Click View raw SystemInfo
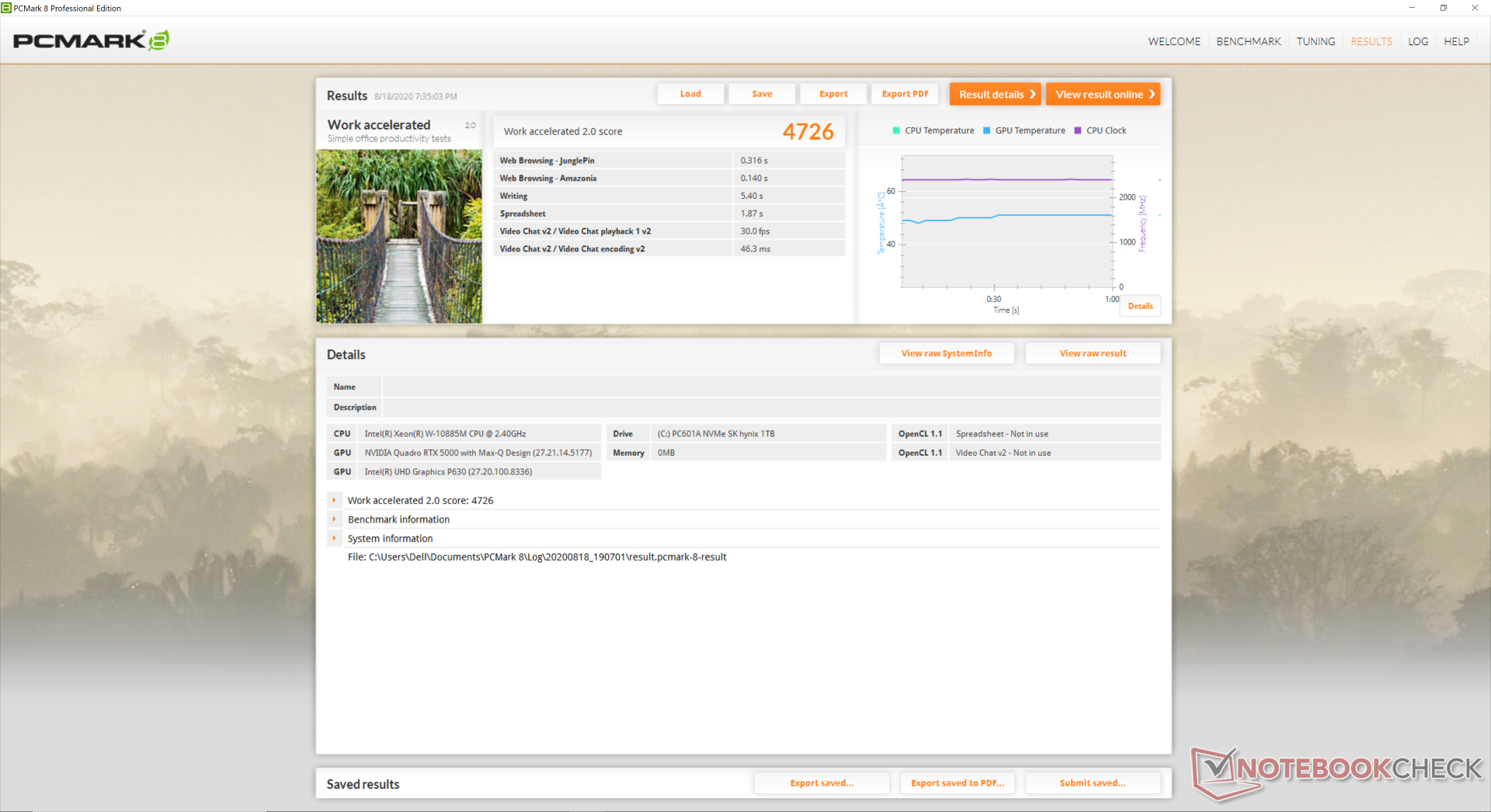The height and width of the screenshot is (812, 1491). (947, 353)
